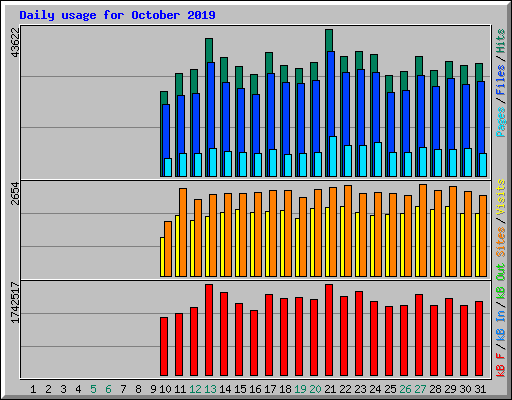512x400 pixels.
Task: Click day label 2 on x-axis
Action: click(48, 389)
